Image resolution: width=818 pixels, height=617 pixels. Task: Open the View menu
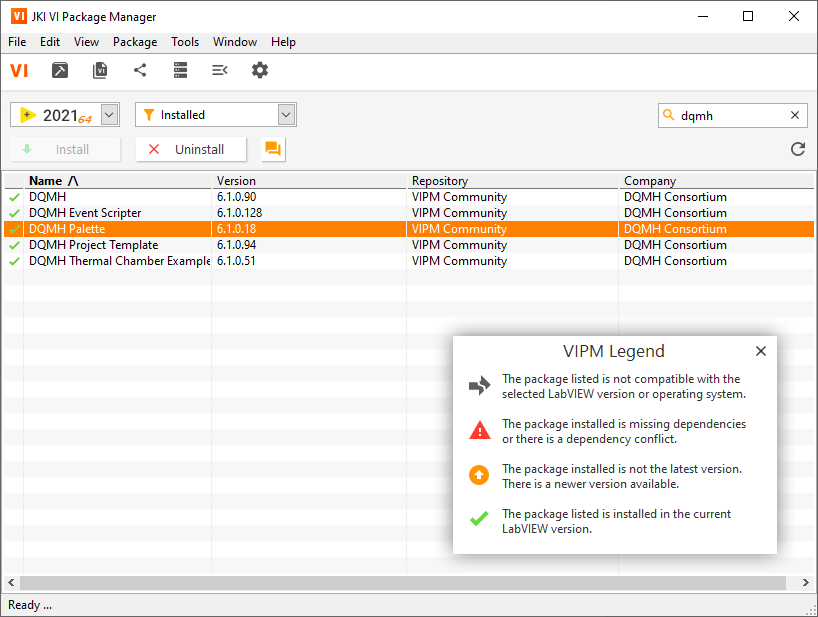point(86,42)
